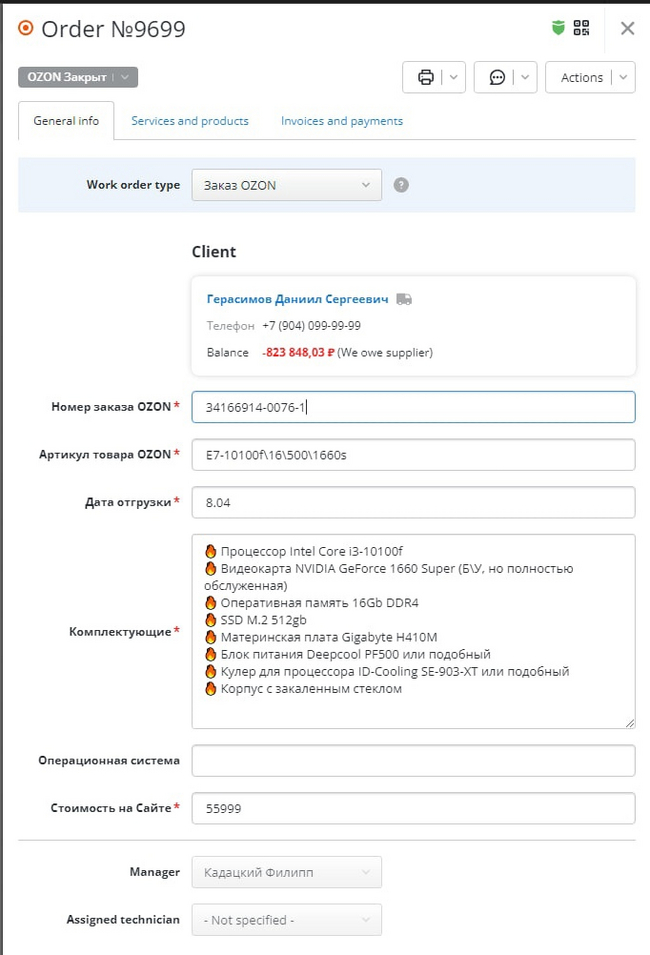Click the QR code icon
This screenshot has height=955, width=650.
coord(581,28)
